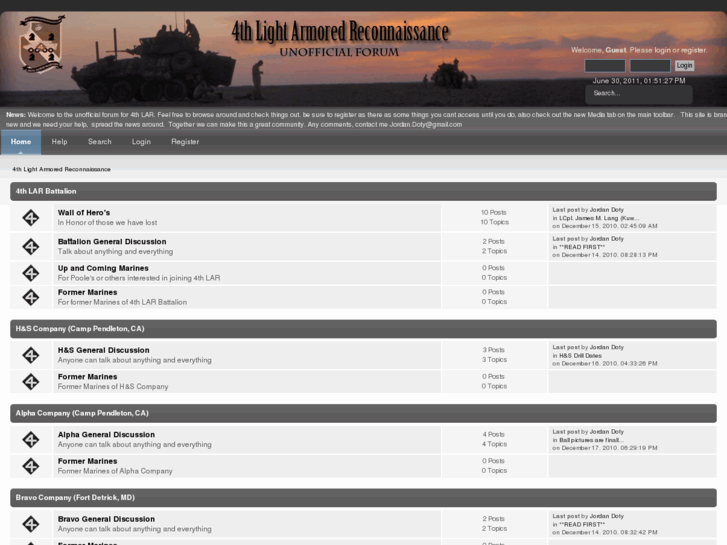Focus the username input field
Image resolution: width=727 pixels, height=545 pixels.
[x=605, y=66]
